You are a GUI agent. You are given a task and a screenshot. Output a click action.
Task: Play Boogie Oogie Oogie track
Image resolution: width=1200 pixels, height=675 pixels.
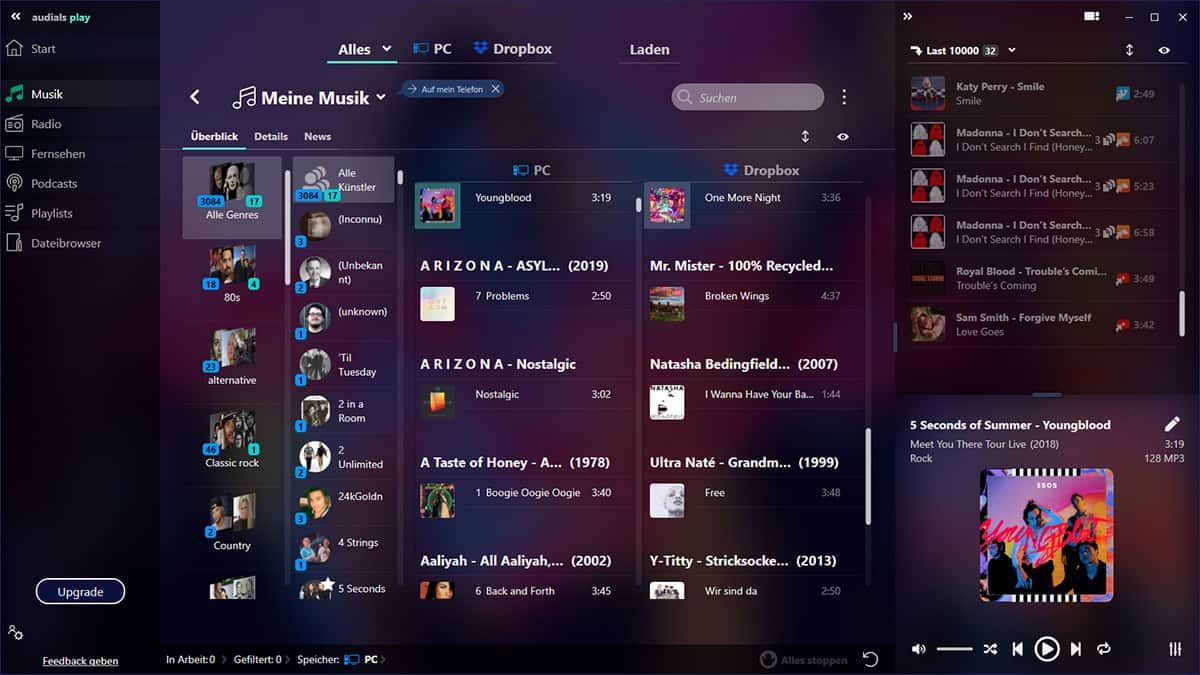(x=516, y=500)
